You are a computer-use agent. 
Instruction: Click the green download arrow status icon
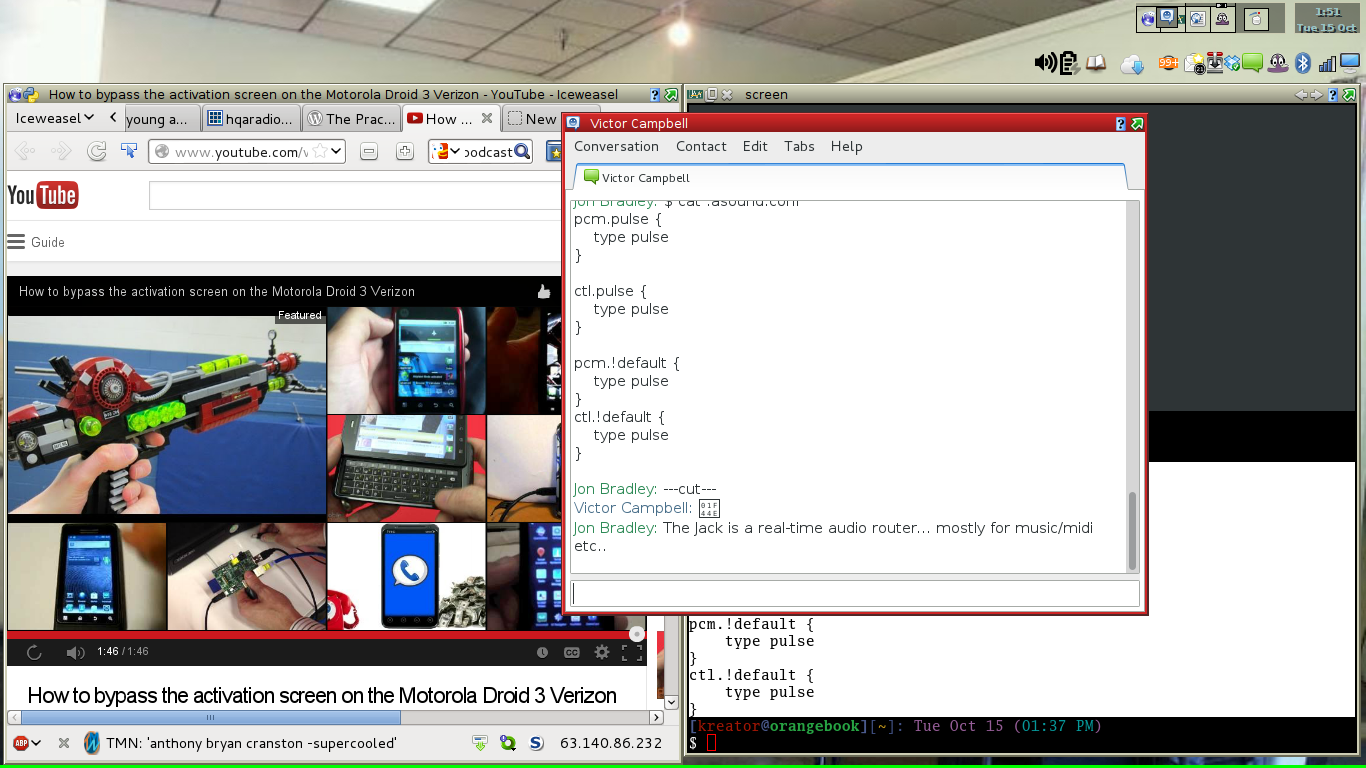tap(480, 743)
